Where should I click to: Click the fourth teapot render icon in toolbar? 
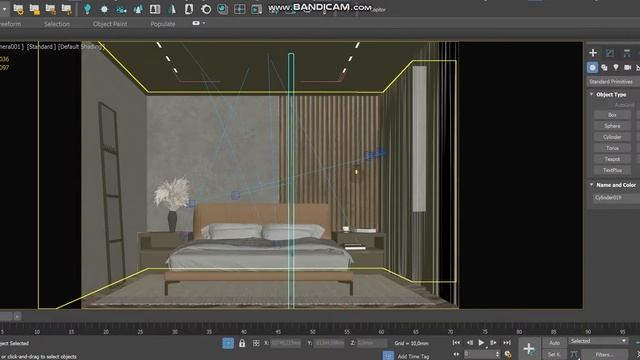67,9
